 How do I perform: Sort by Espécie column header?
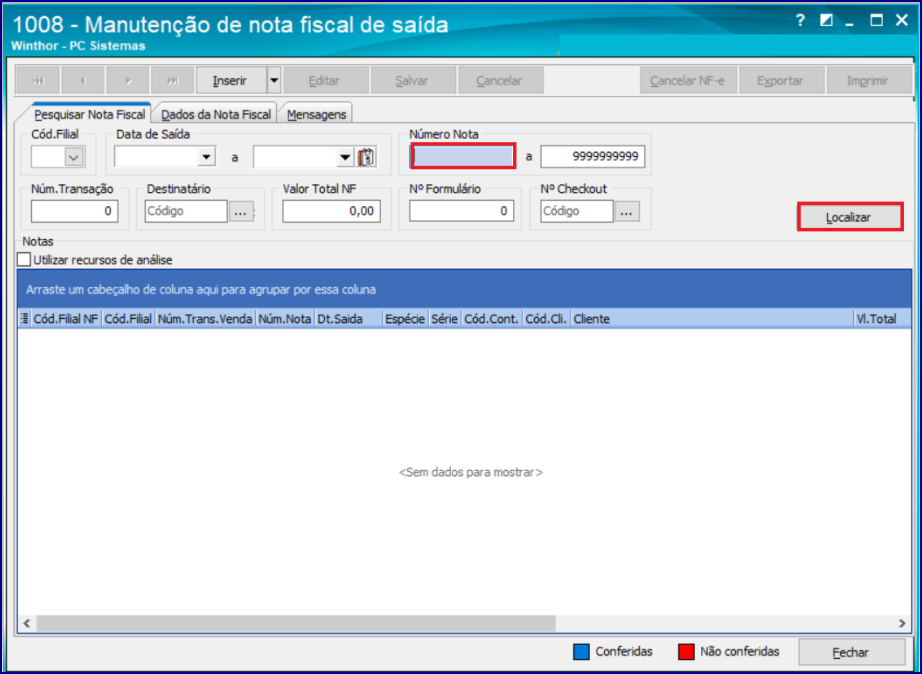click(405, 319)
